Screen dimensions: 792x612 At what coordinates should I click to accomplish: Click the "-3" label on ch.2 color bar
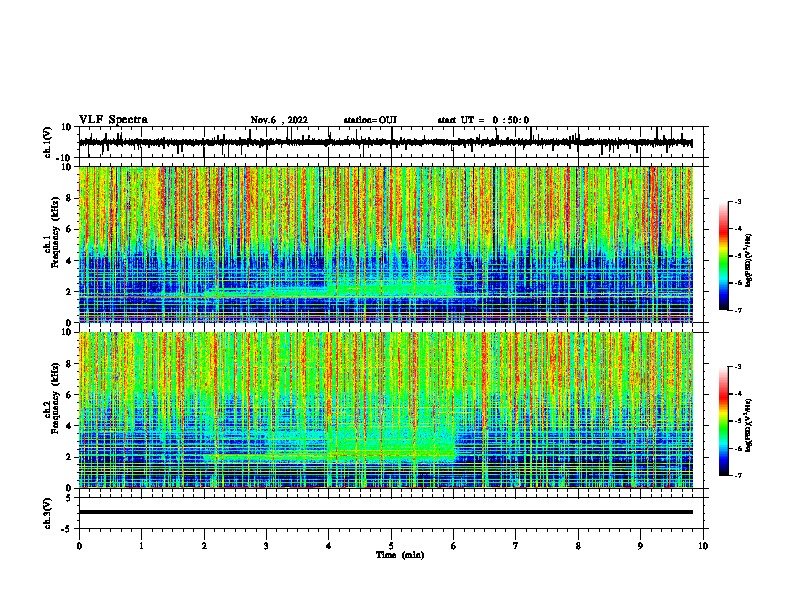737,367
